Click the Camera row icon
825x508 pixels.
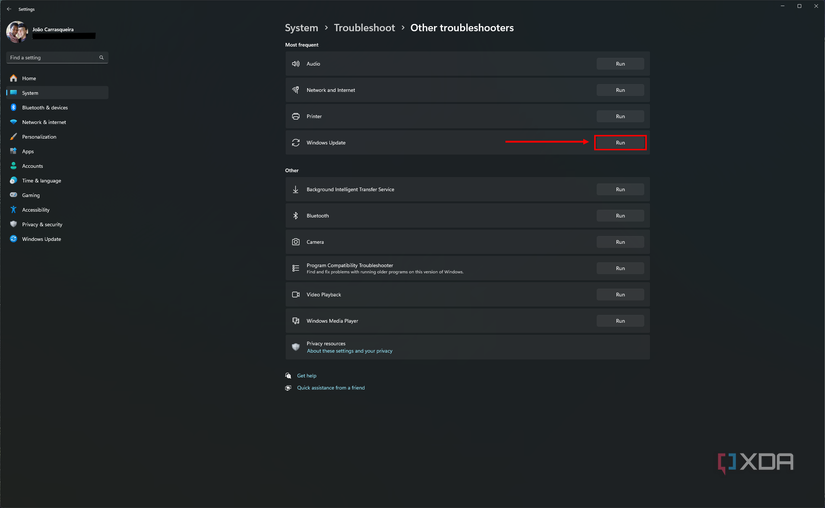pos(296,242)
